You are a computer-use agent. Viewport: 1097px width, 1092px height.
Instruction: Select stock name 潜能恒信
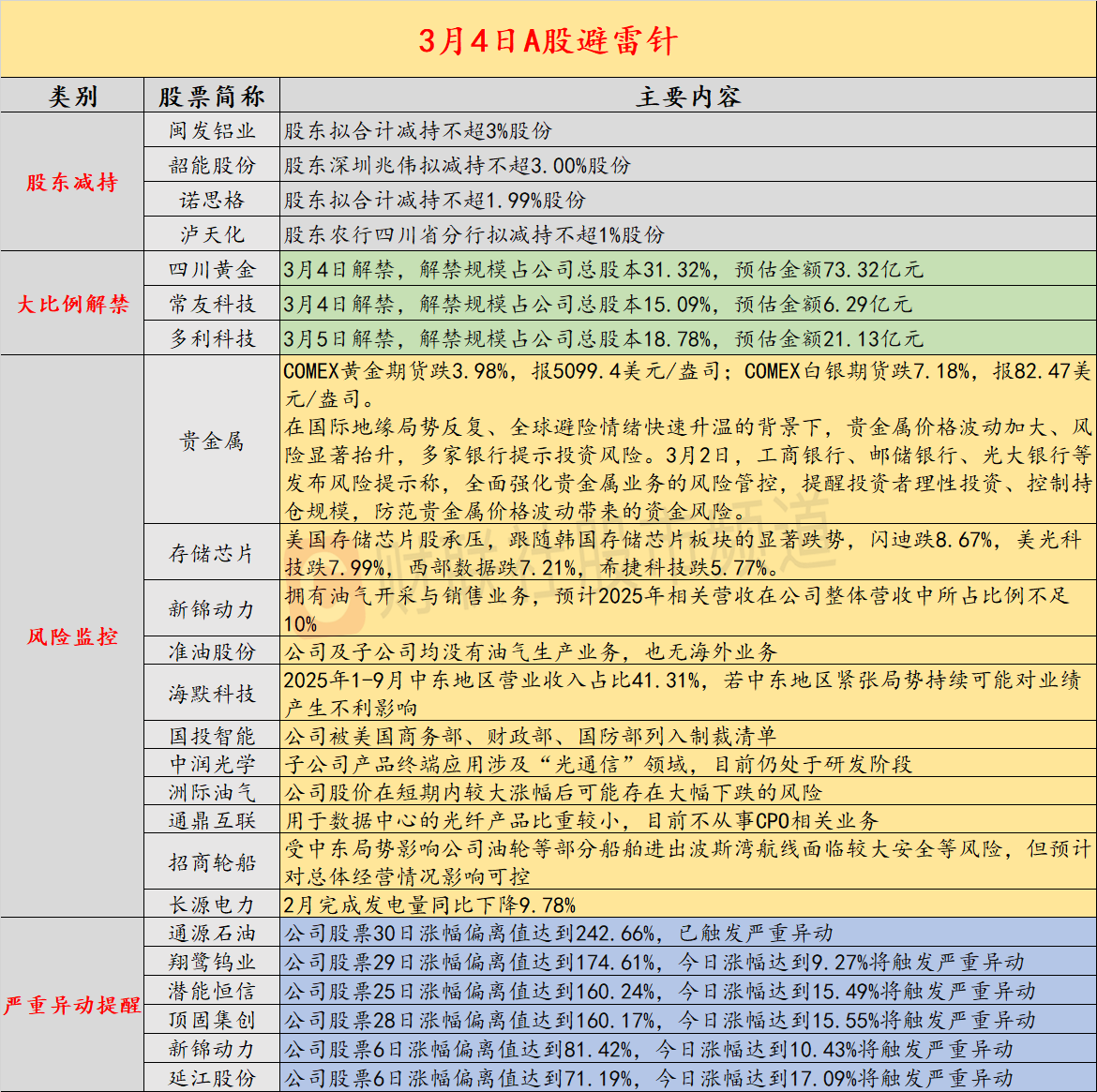(212, 991)
